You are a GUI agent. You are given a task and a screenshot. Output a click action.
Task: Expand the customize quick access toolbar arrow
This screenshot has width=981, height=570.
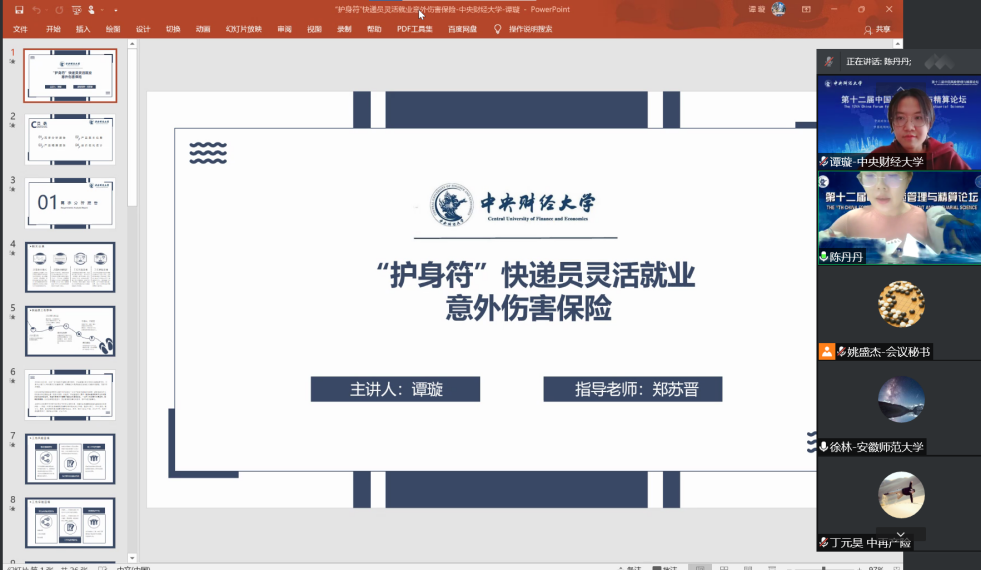115,10
